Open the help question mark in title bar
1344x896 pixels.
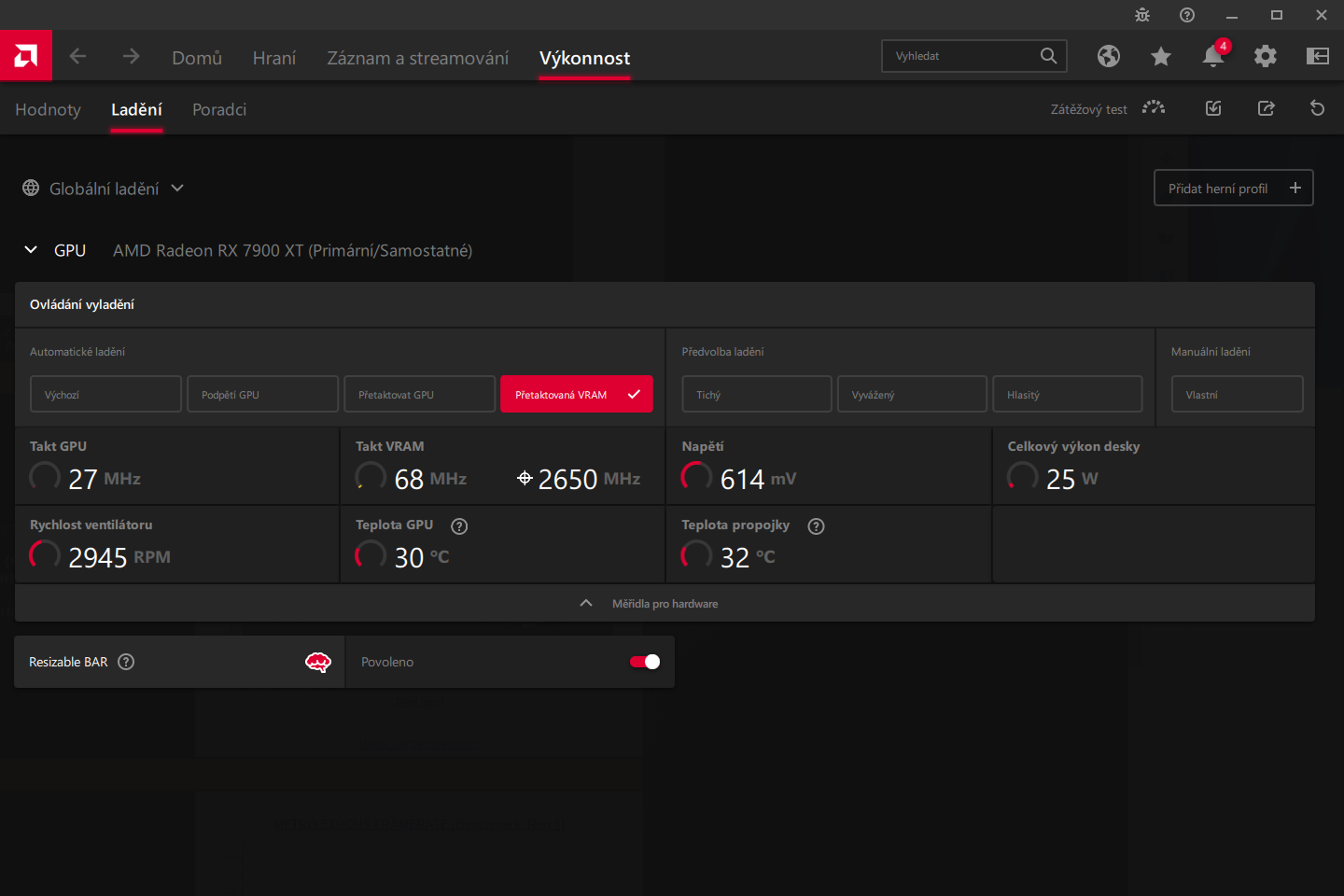(x=1187, y=15)
